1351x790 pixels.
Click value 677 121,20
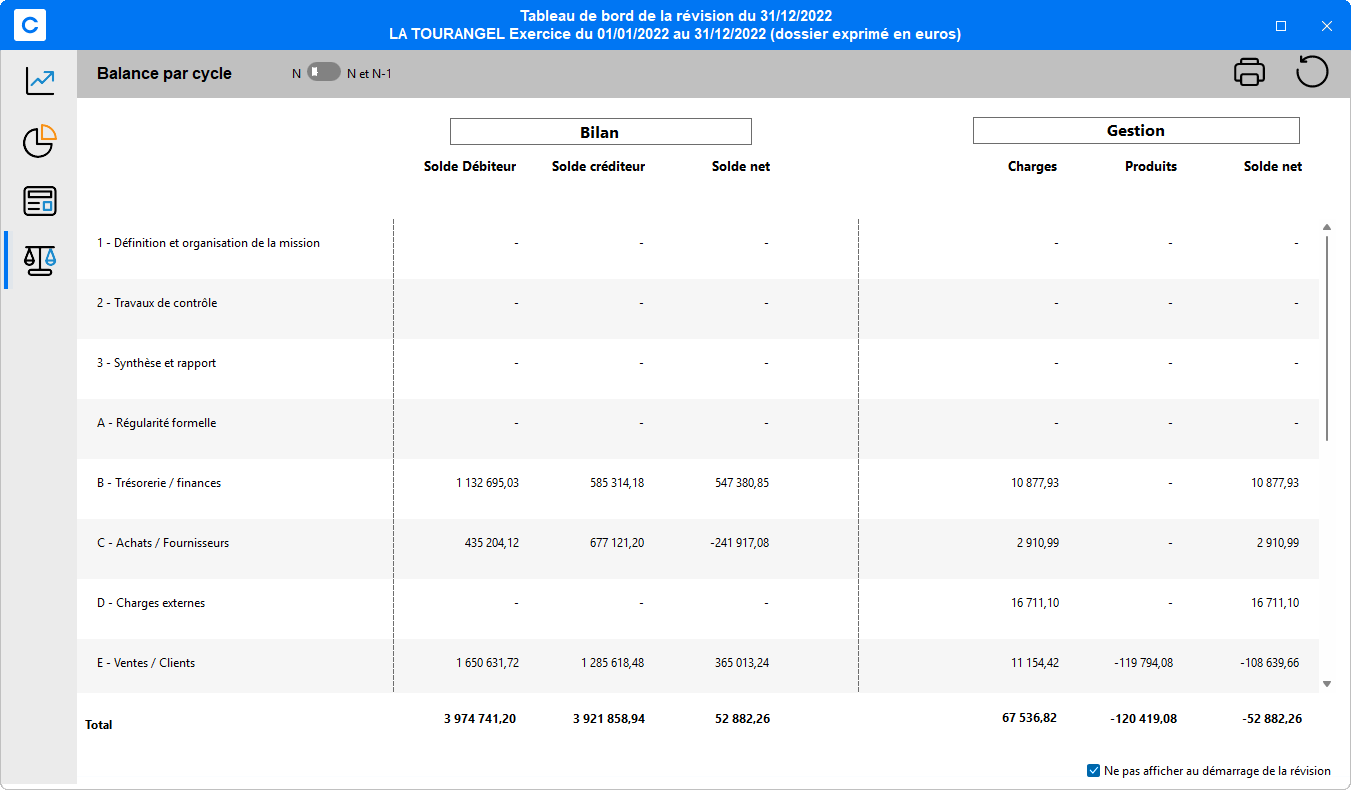tap(617, 543)
